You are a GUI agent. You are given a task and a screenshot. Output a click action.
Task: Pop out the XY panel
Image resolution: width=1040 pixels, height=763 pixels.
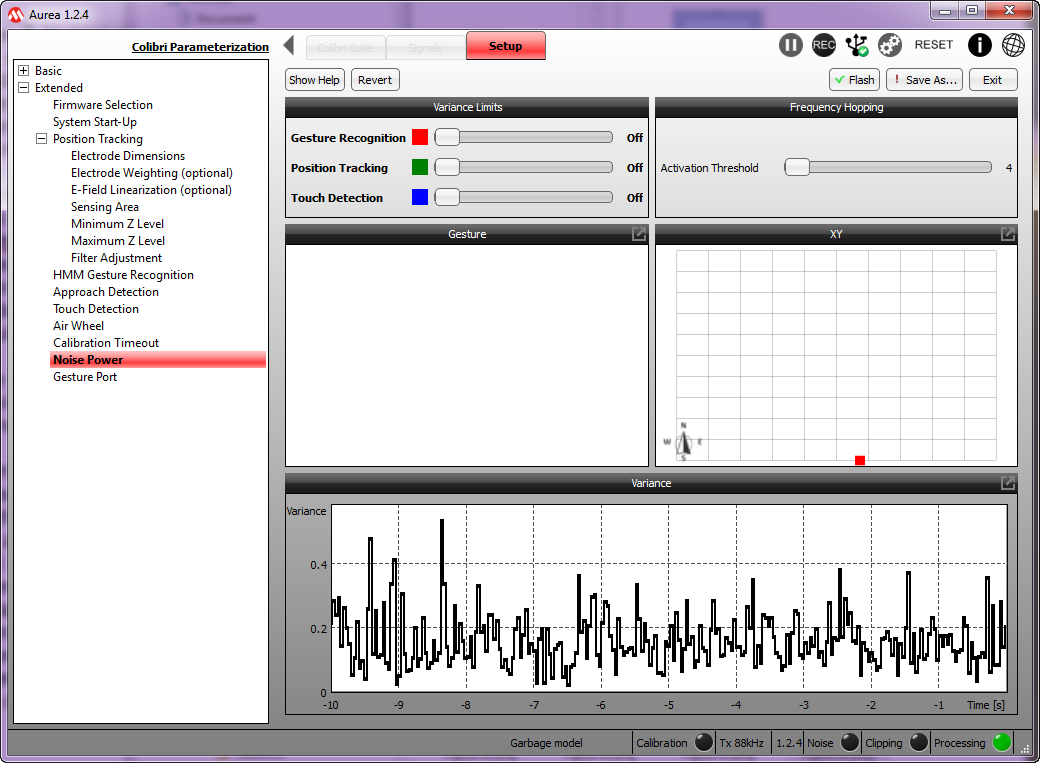(1008, 234)
